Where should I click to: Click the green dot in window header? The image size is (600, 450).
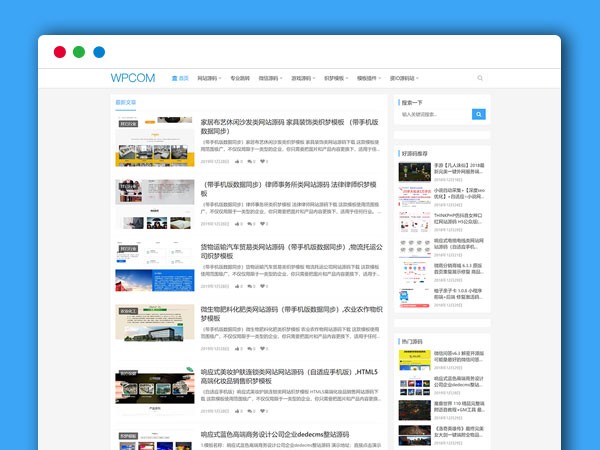coord(79,52)
